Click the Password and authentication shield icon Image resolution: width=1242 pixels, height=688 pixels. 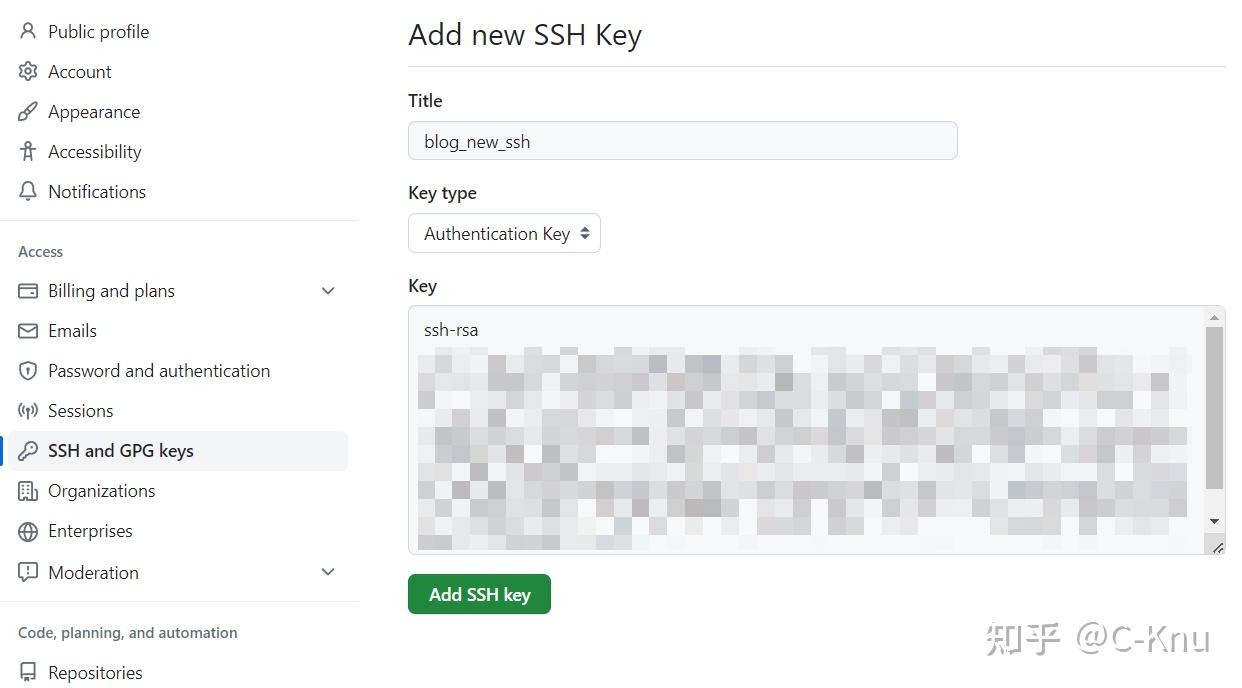pos(29,370)
